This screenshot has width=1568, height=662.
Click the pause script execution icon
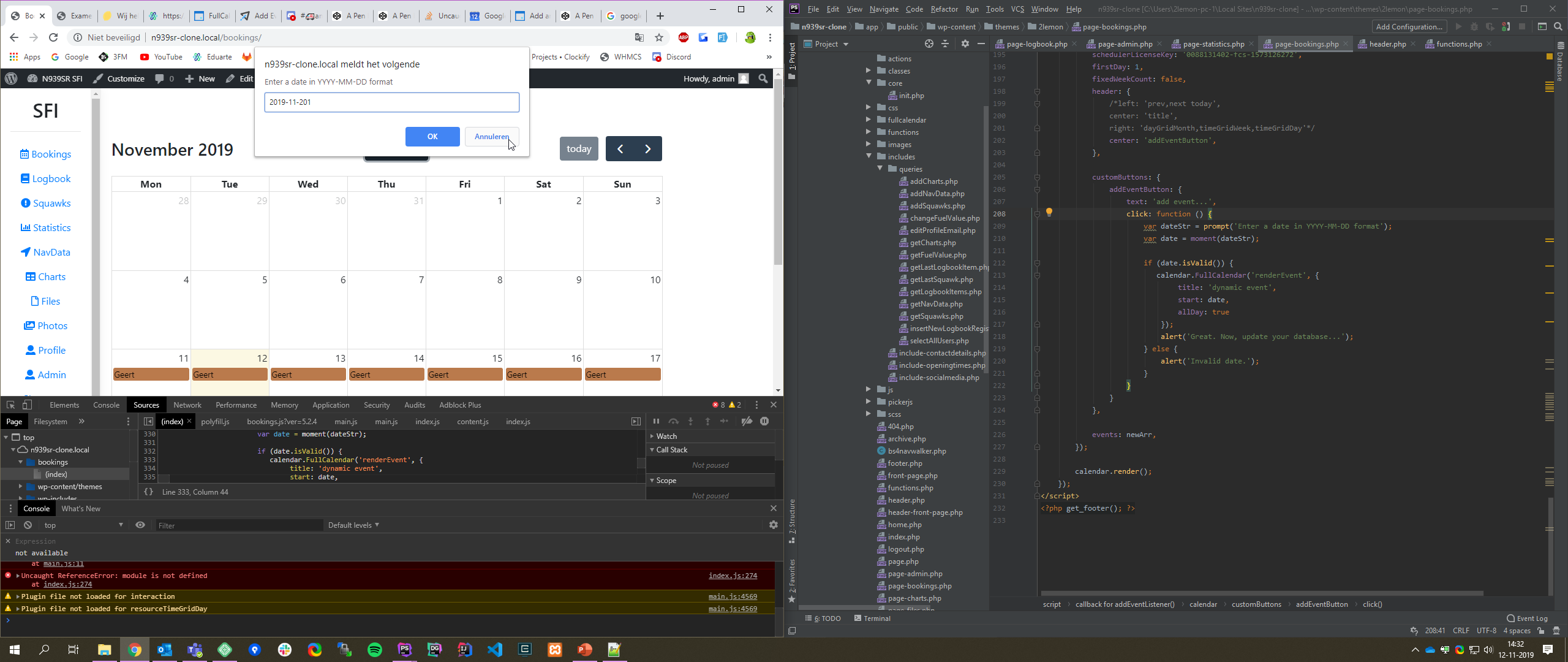(x=656, y=422)
